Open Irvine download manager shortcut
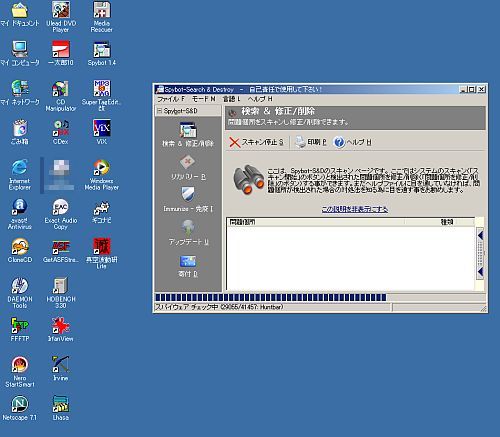Image resolution: width=500 pixels, height=437 pixels. click(61, 368)
